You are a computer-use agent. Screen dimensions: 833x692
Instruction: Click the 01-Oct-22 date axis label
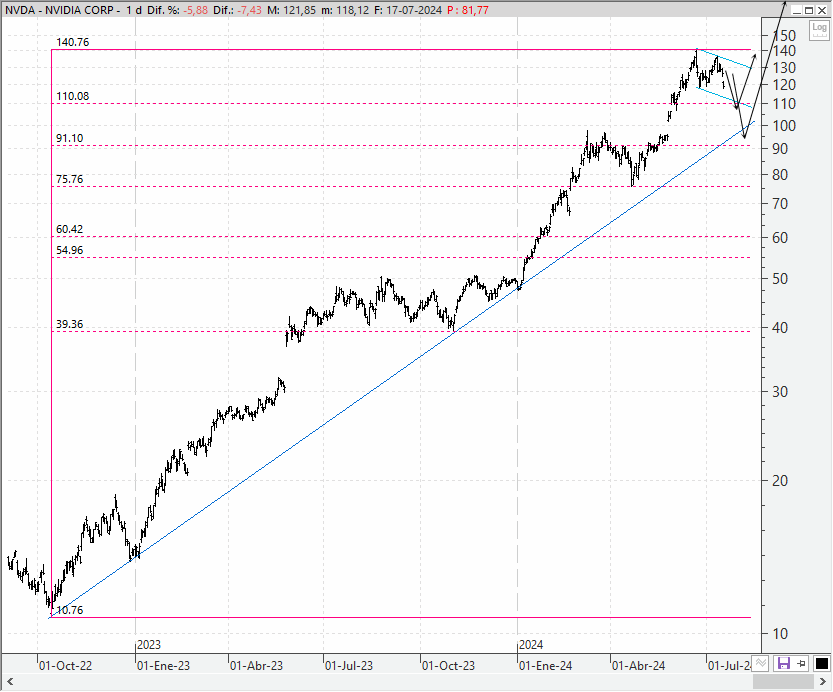pyautogui.click(x=65, y=665)
